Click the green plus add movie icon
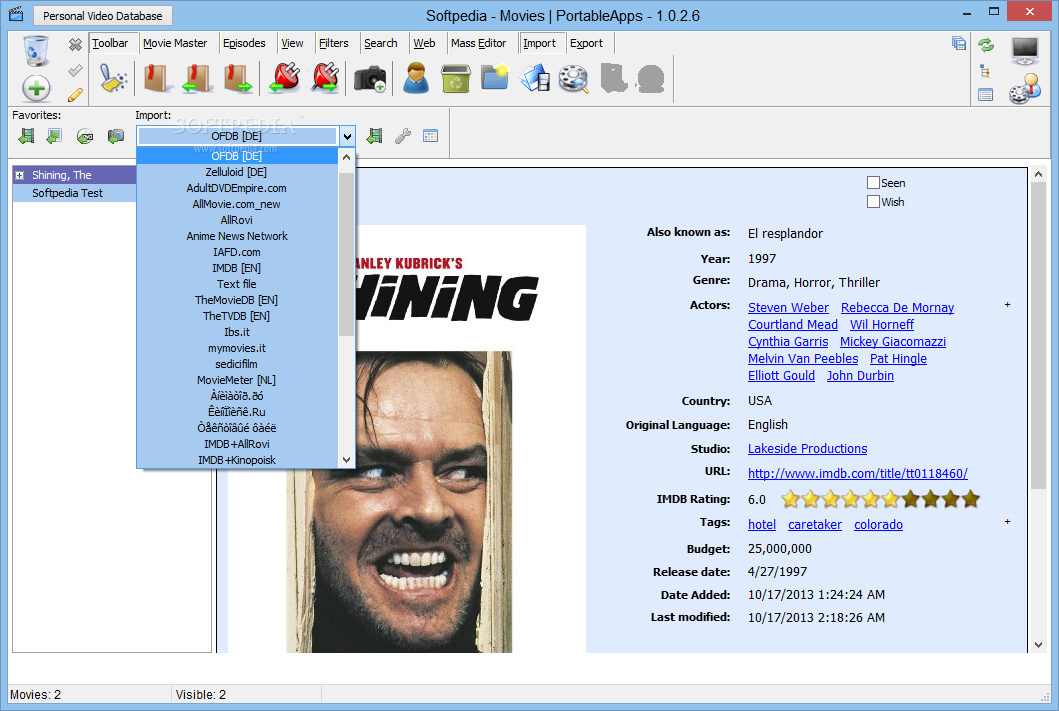This screenshot has height=711, width=1059. point(36,88)
